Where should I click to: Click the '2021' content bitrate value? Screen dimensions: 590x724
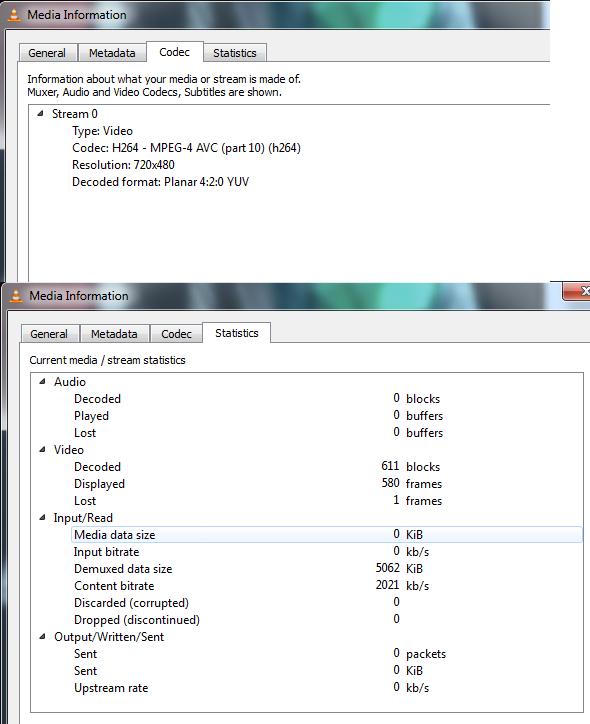coord(387,585)
